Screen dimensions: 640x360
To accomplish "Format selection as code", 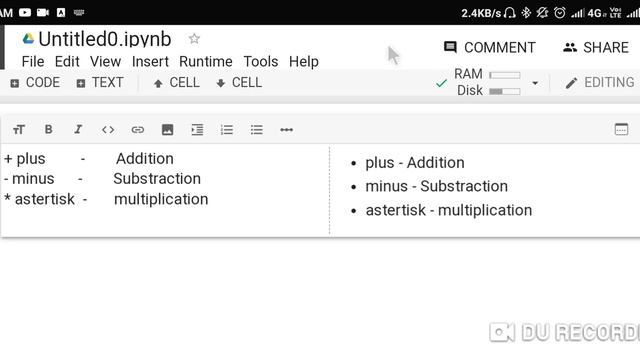I will [108, 130].
